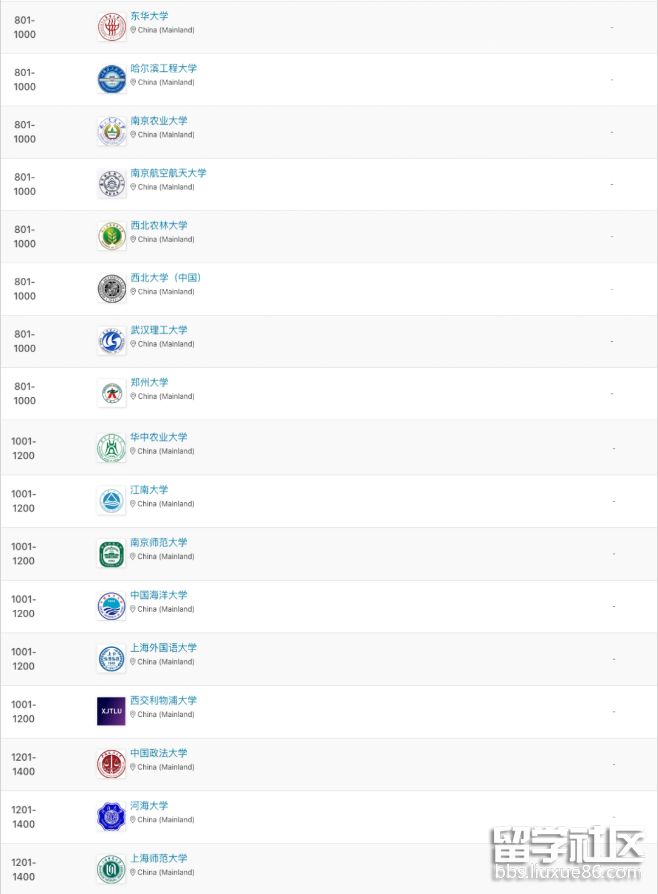Screen dimensions: 658x894
Task: Click the 东华大学 university logo
Action: pos(112,27)
